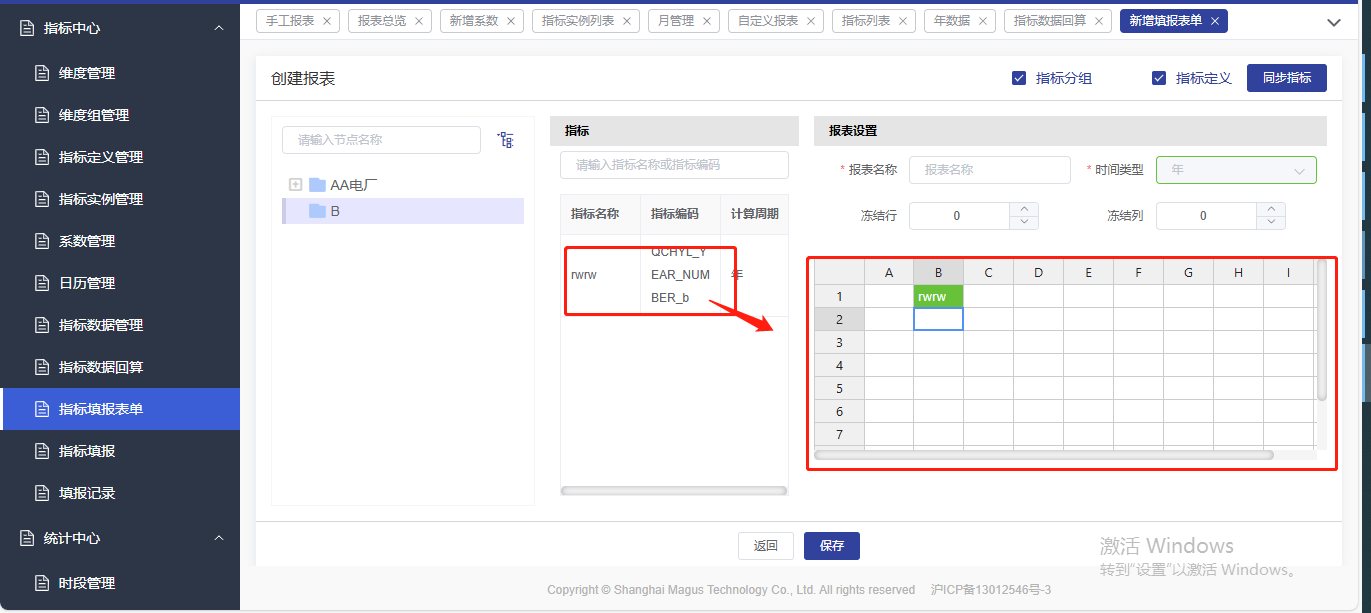
Task: Close the 新增填报表单 tab
Action: pos(1214,21)
